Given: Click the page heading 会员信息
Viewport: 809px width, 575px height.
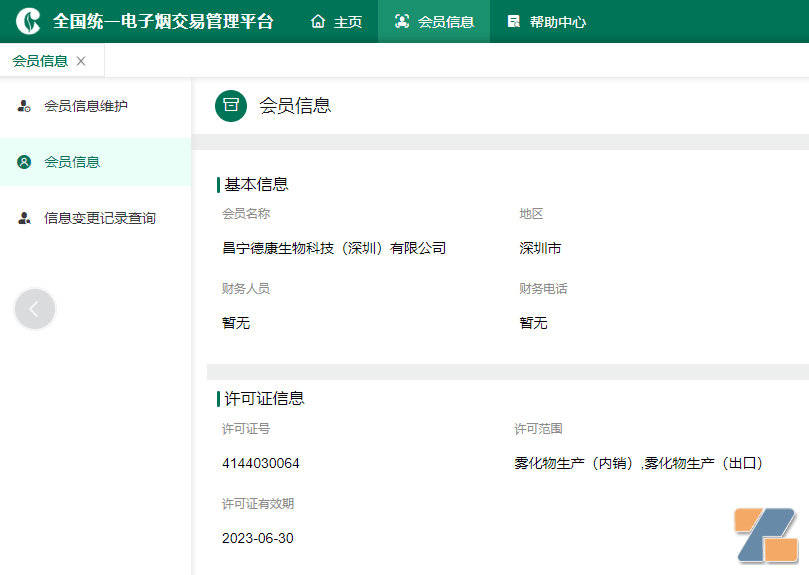Looking at the screenshot, I should pos(295,105).
